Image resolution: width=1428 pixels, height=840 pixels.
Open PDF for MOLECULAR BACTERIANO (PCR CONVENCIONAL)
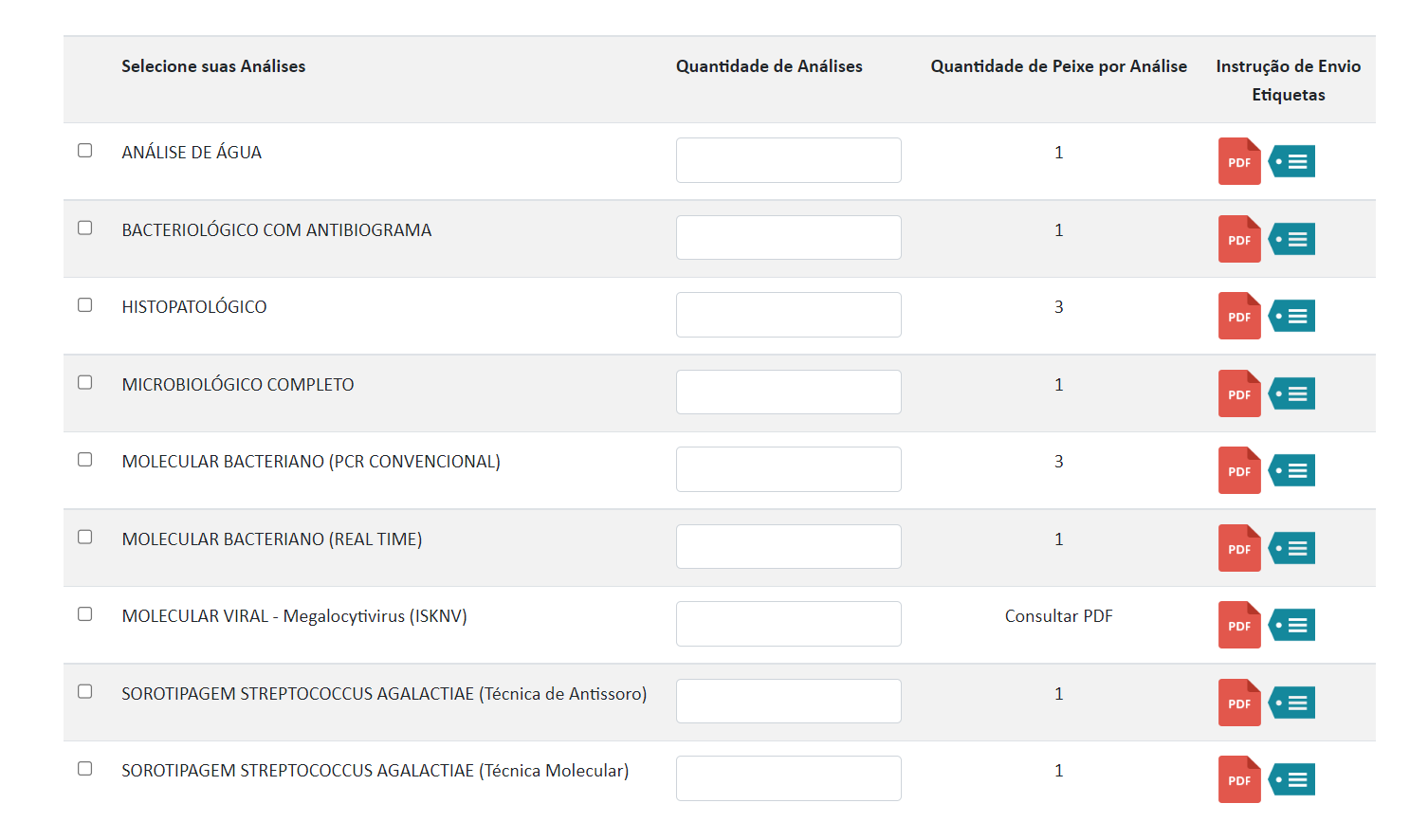click(x=1238, y=470)
